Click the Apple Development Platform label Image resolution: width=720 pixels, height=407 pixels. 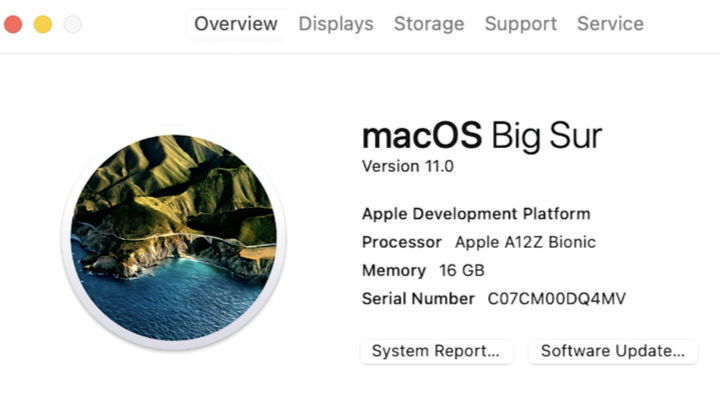coord(476,214)
